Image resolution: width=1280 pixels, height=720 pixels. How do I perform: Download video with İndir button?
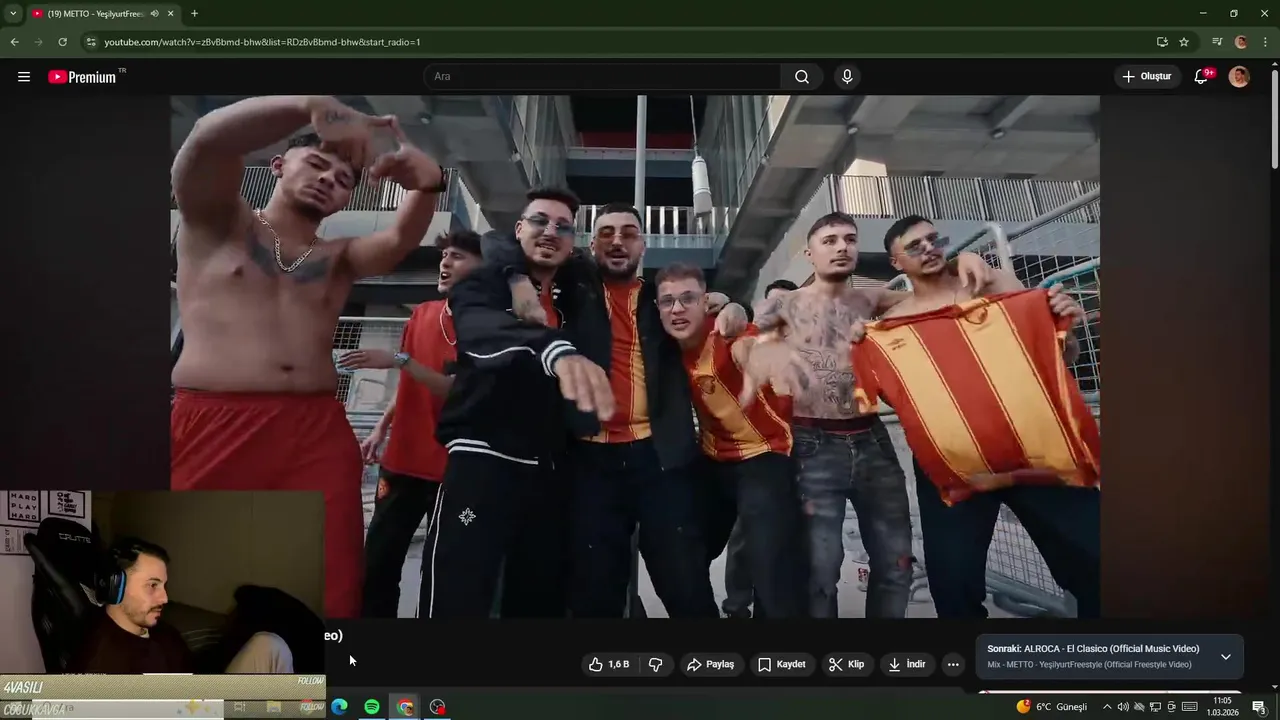click(907, 664)
